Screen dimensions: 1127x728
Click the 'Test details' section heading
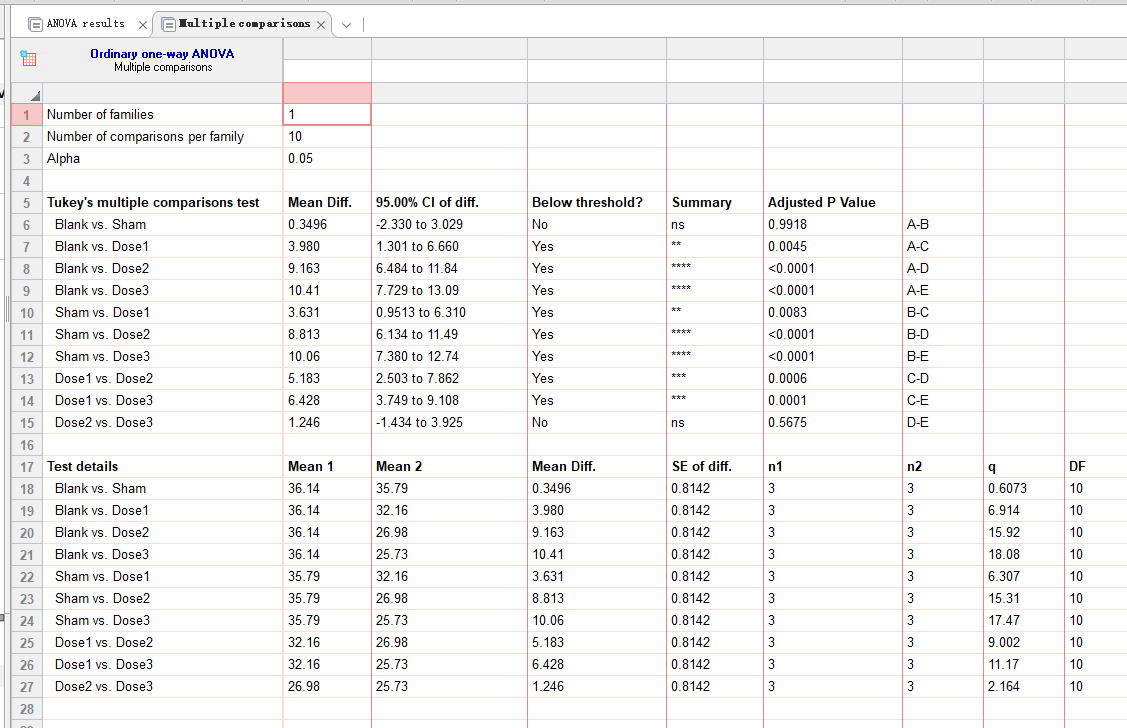[83, 466]
